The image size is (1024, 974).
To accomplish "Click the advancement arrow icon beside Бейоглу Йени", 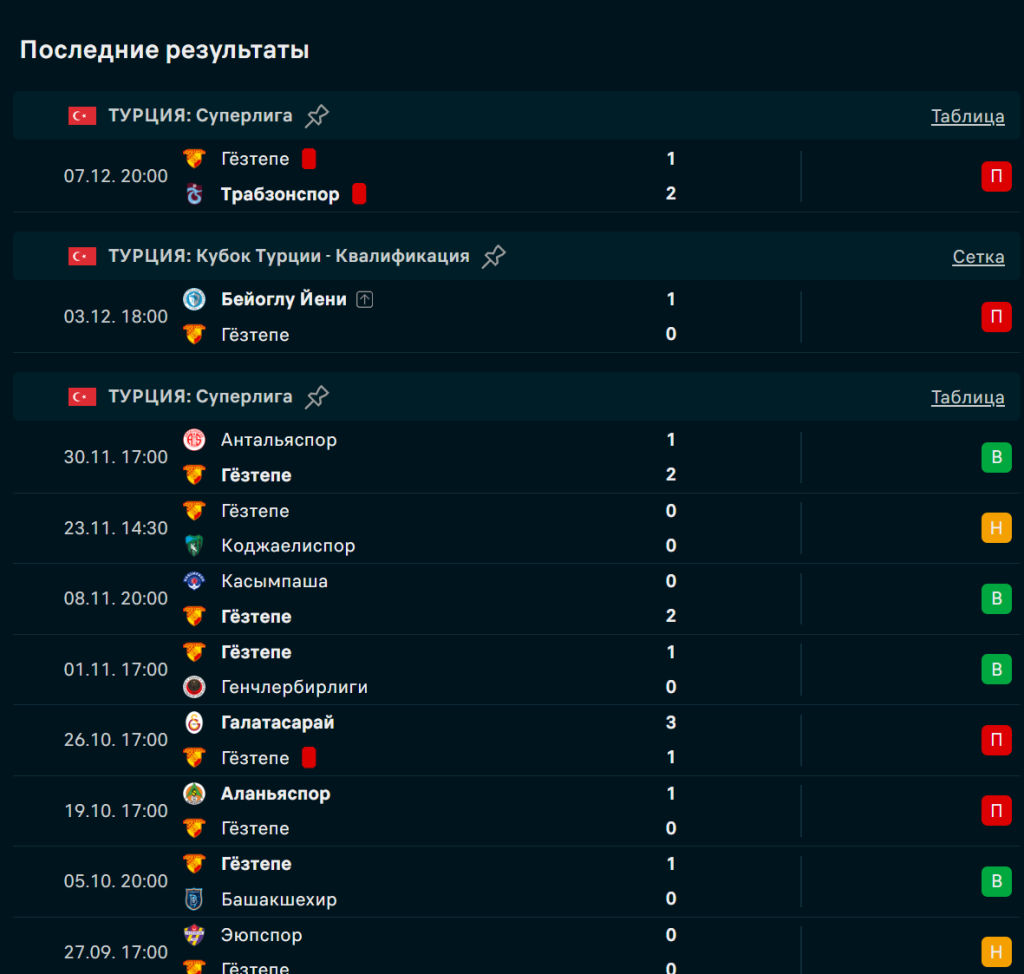I will (365, 299).
